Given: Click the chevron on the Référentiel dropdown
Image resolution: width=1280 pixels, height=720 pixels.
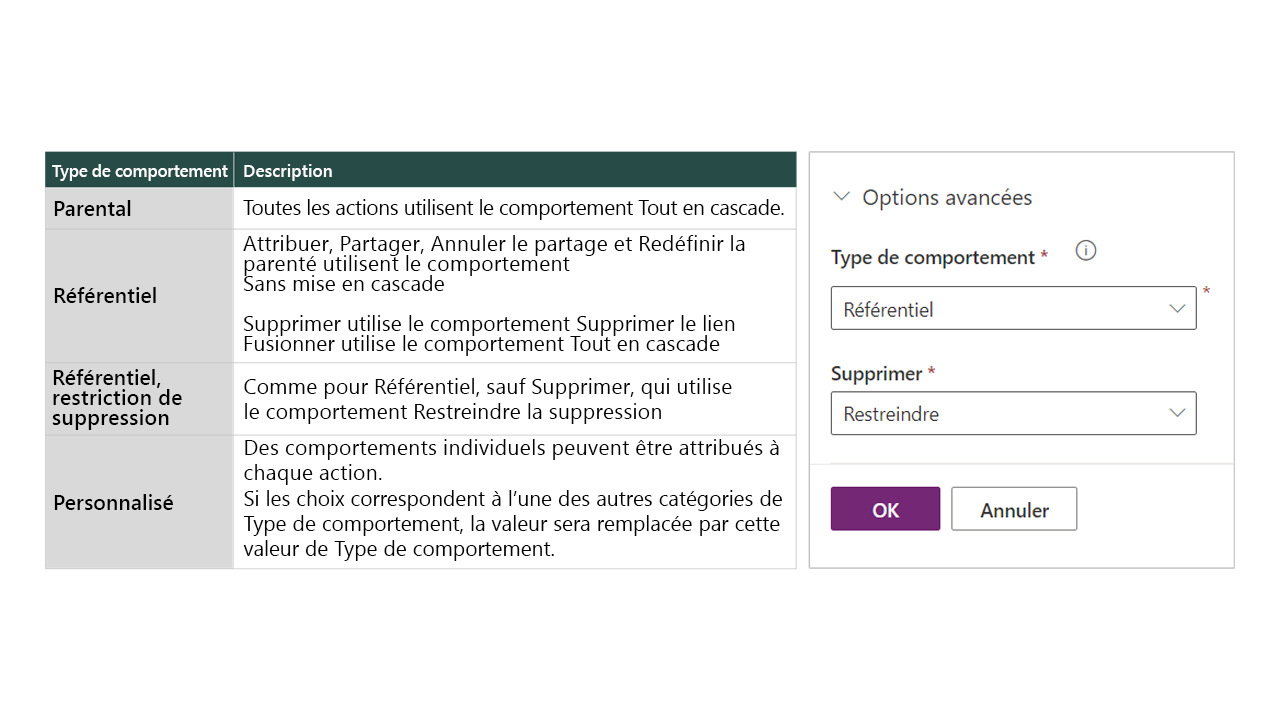Looking at the screenshot, I should click(1178, 308).
